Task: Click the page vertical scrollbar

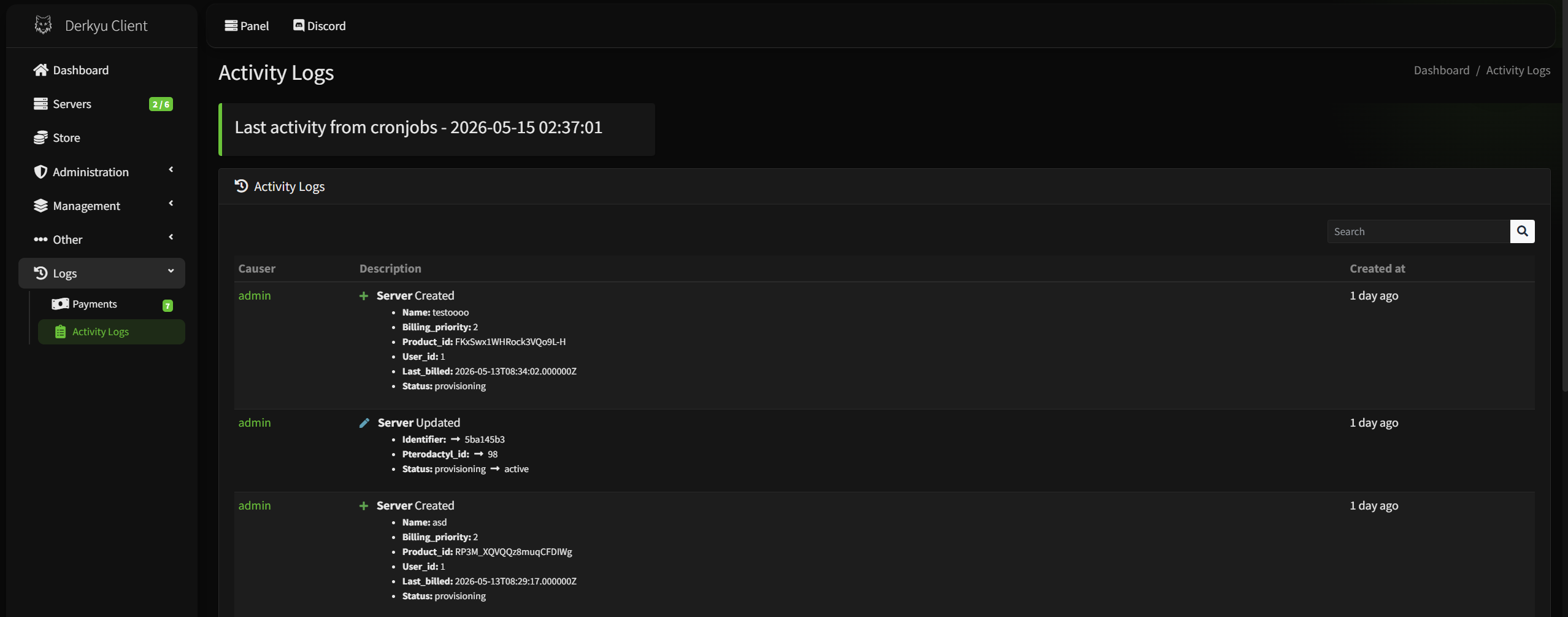Action: (1564, 196)
